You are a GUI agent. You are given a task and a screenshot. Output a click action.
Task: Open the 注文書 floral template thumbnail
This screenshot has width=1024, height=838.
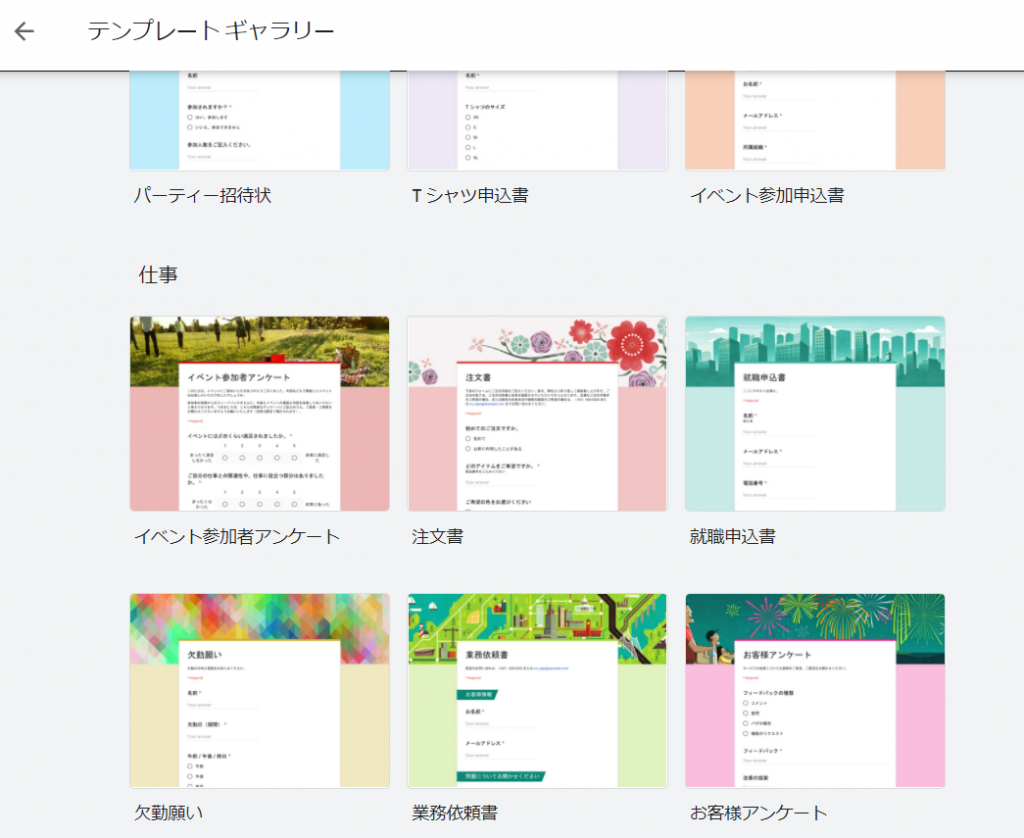537,413
